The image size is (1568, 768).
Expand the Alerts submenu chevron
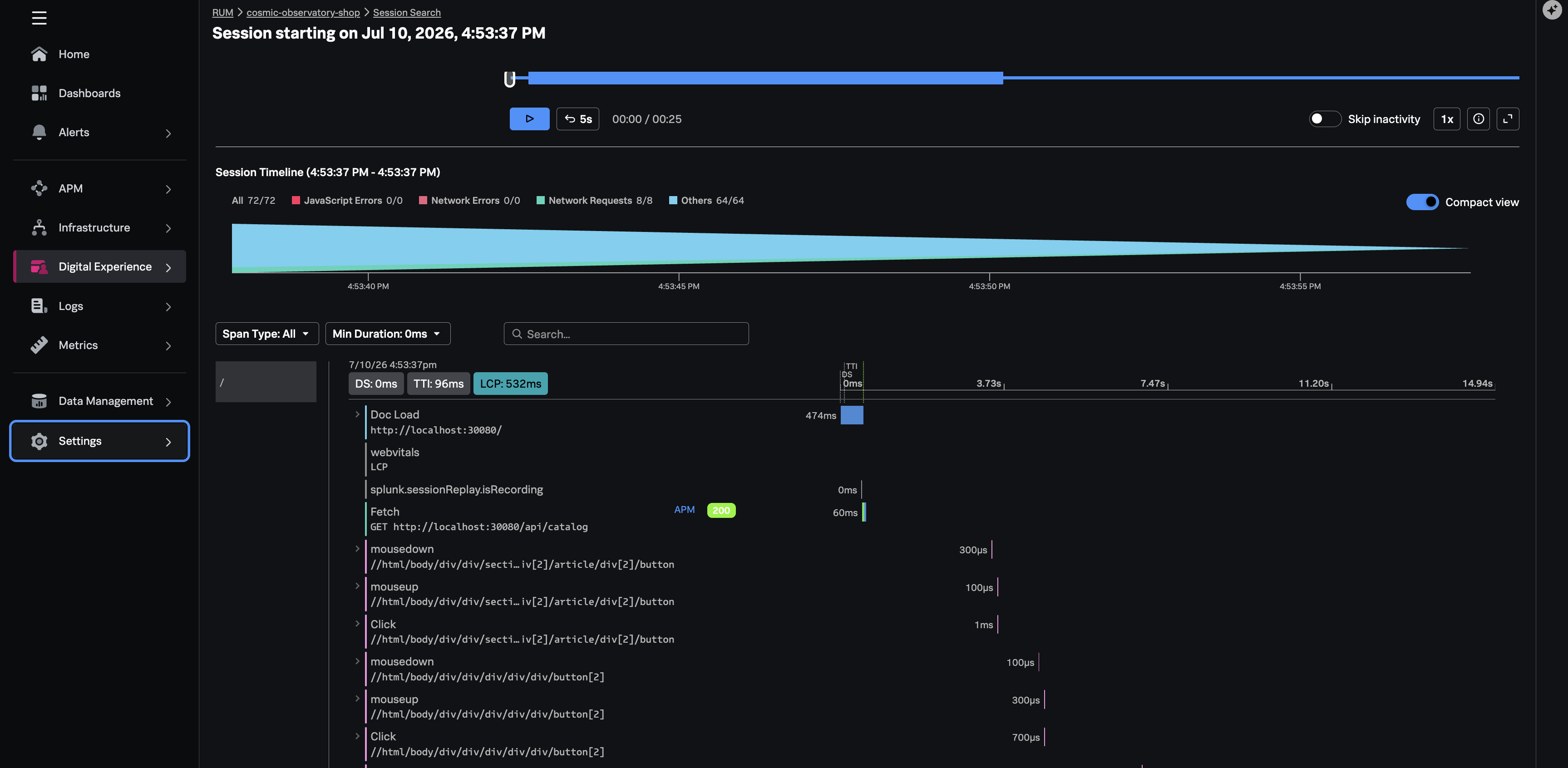tap(168, 133)
